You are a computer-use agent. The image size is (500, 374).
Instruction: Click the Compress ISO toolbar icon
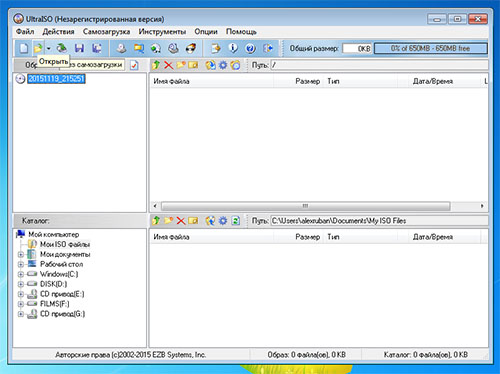click(x=138, y=48)
